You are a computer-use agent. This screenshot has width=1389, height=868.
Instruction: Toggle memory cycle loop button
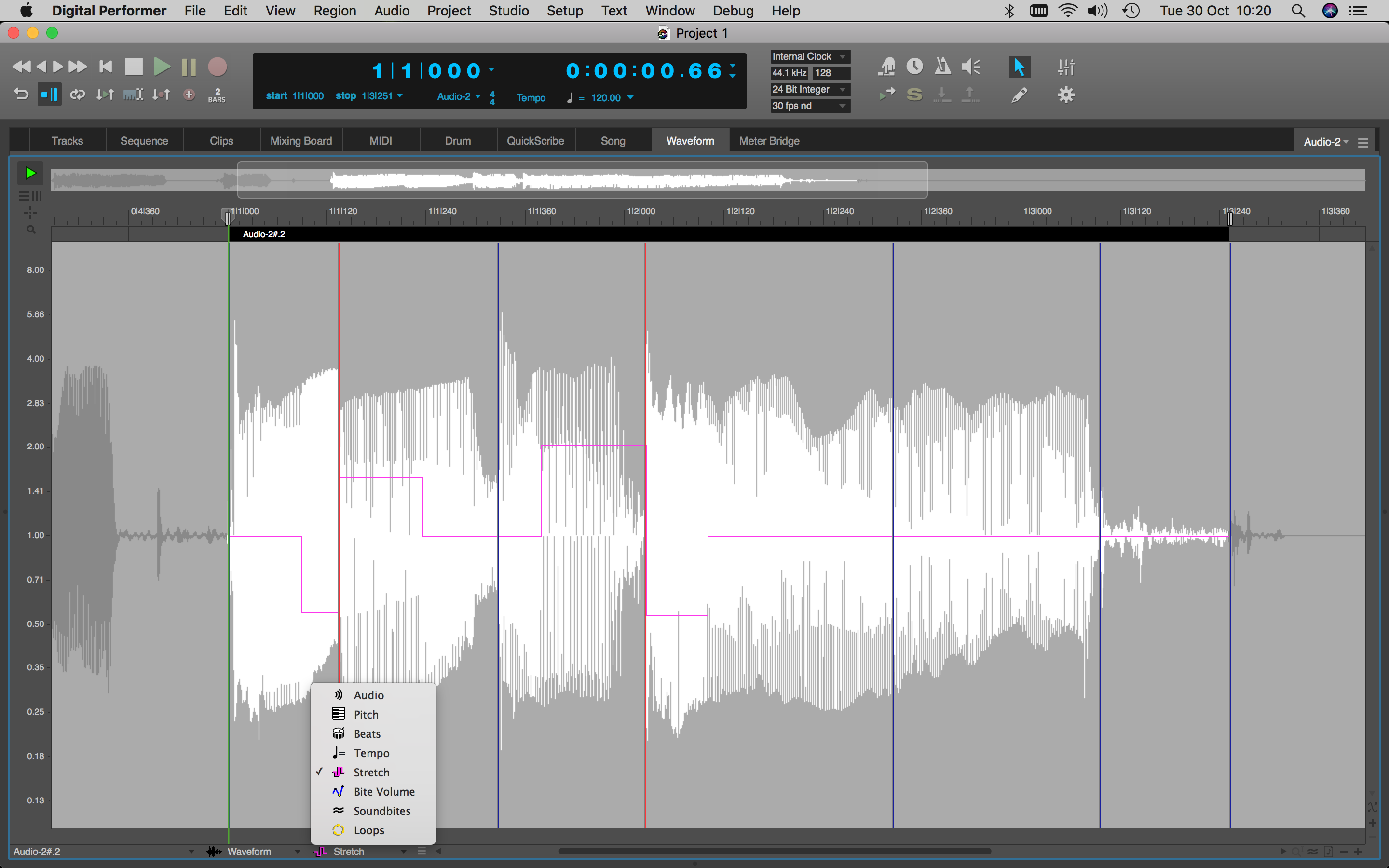click(78, 94)
